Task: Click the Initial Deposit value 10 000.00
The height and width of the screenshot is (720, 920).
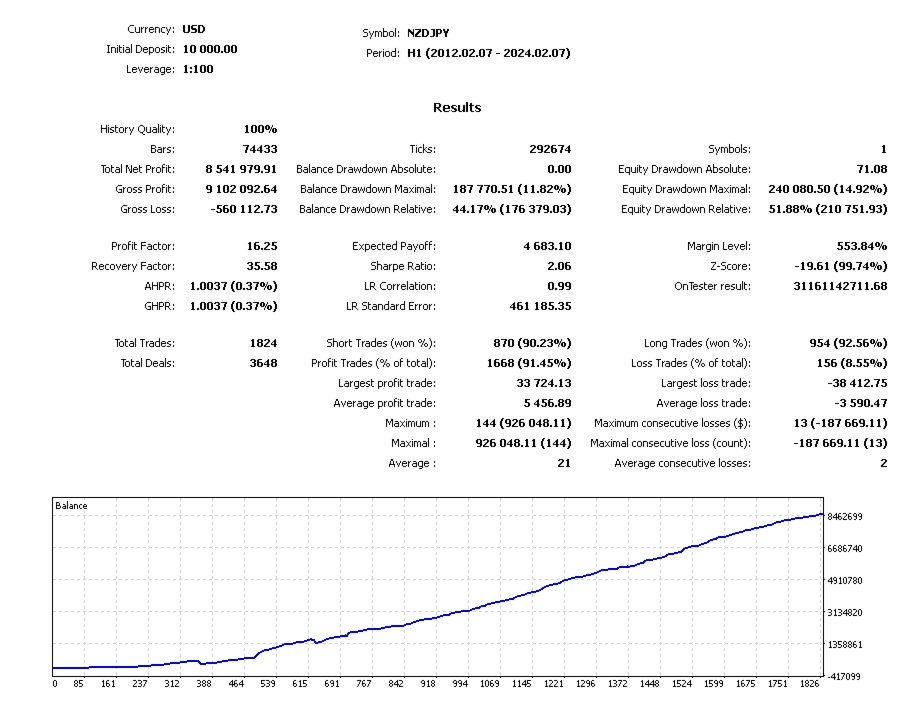Action: click(x=210, y=49)
